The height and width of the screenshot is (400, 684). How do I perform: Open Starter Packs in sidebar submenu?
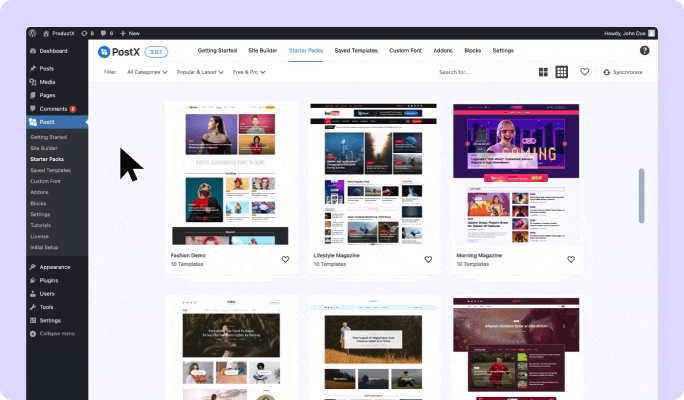[x=47, y=159]
